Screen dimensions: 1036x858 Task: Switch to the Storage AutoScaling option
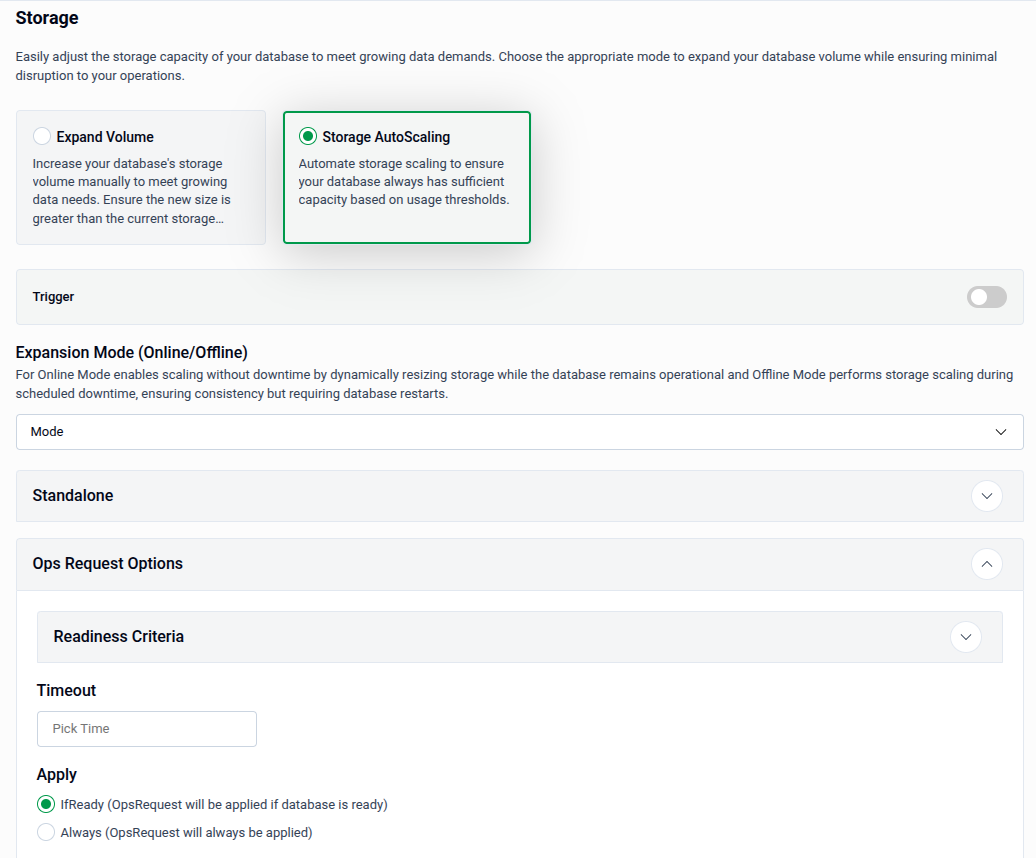pos(406,177)
